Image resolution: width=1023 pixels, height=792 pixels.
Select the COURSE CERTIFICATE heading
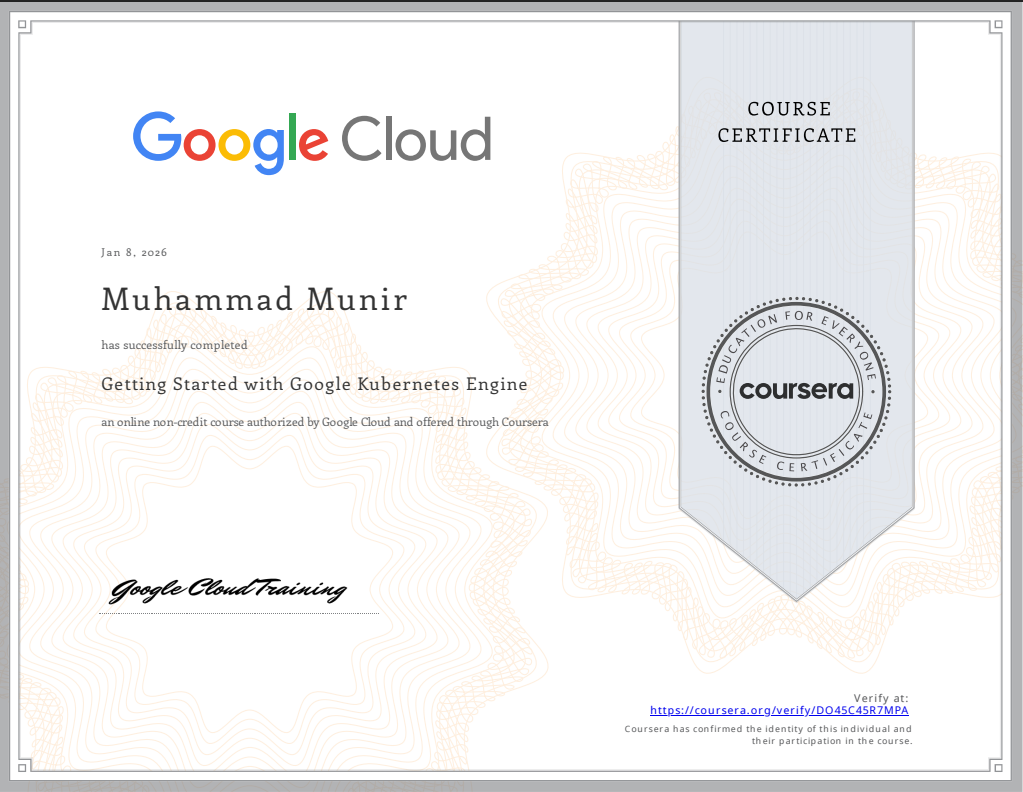point(789,122)
